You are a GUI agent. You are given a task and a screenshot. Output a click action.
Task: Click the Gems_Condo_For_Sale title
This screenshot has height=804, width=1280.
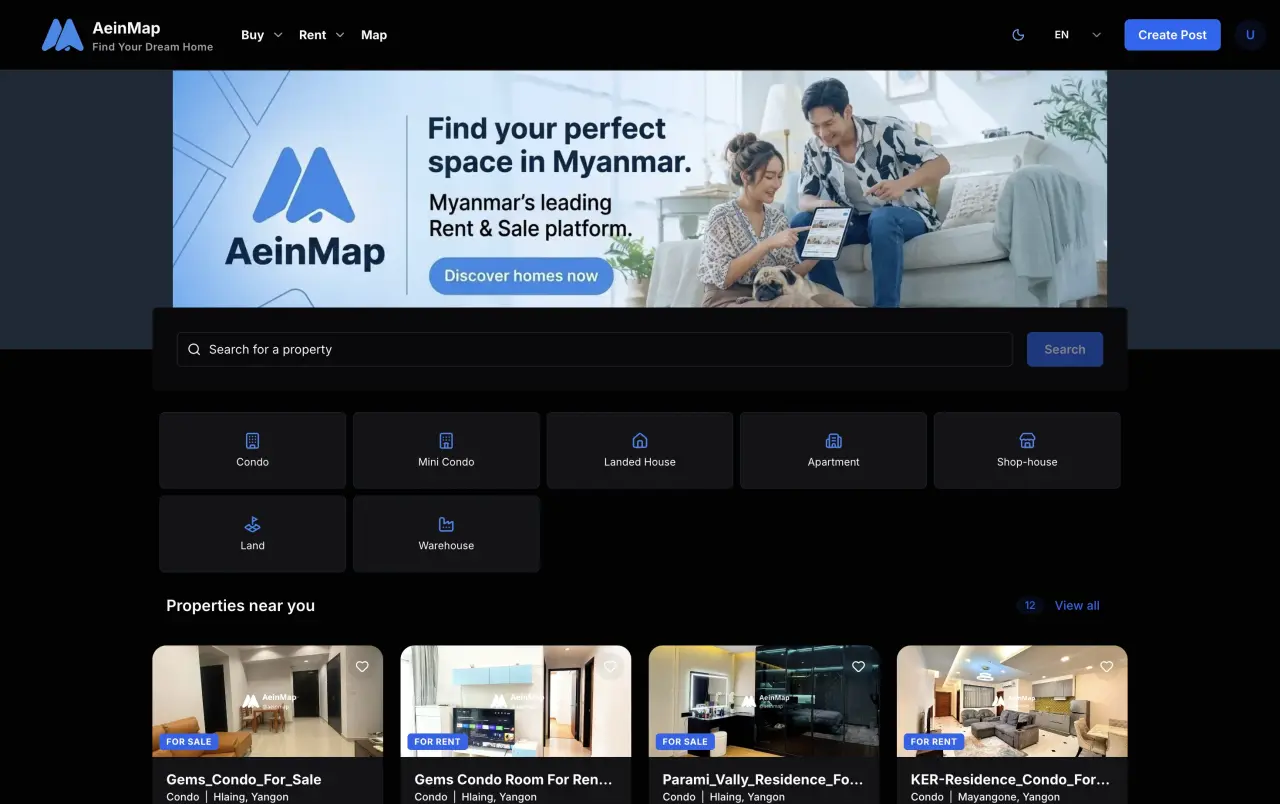click(x=244, y=779)
